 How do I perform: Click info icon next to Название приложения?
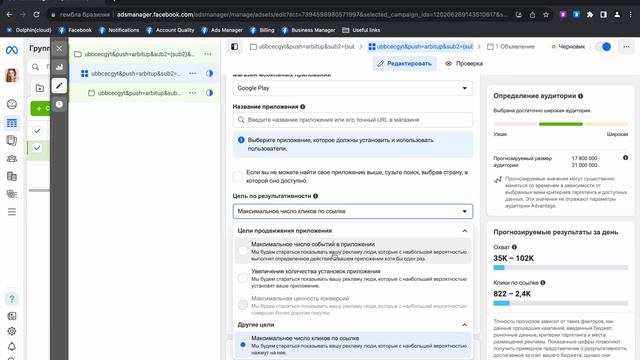click(302, 107)
